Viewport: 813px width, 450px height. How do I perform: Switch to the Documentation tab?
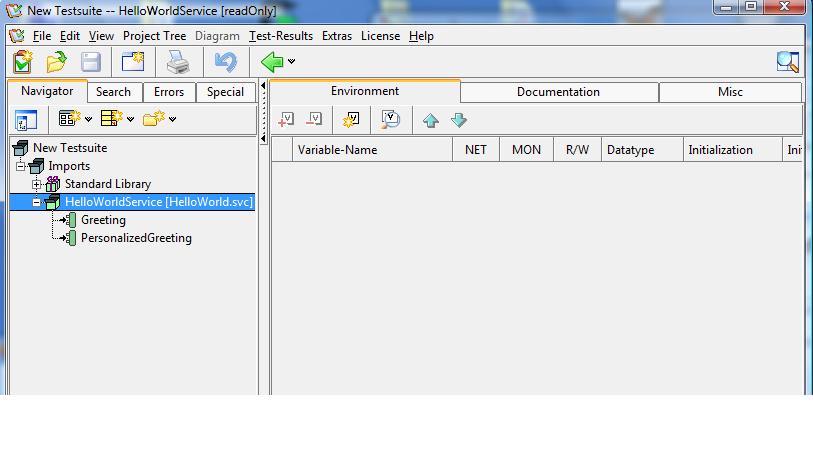point(558,92)
